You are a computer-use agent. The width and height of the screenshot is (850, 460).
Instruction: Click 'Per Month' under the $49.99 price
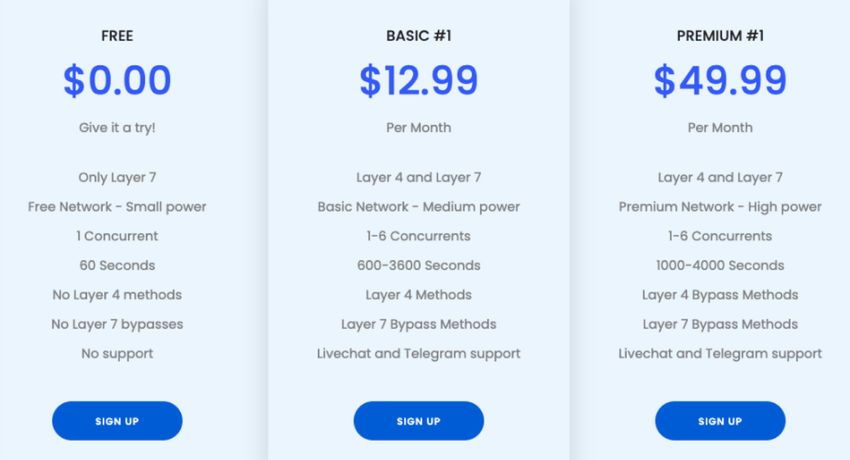coord(720,128)
